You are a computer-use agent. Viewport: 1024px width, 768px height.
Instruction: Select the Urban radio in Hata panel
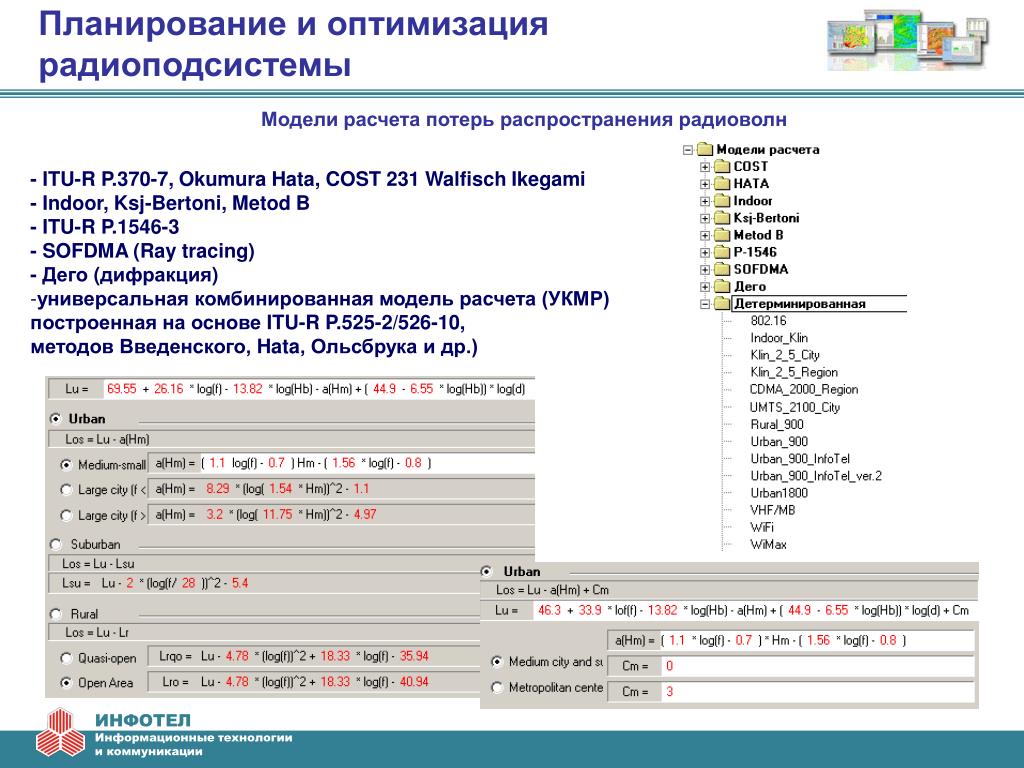point(56,419)
